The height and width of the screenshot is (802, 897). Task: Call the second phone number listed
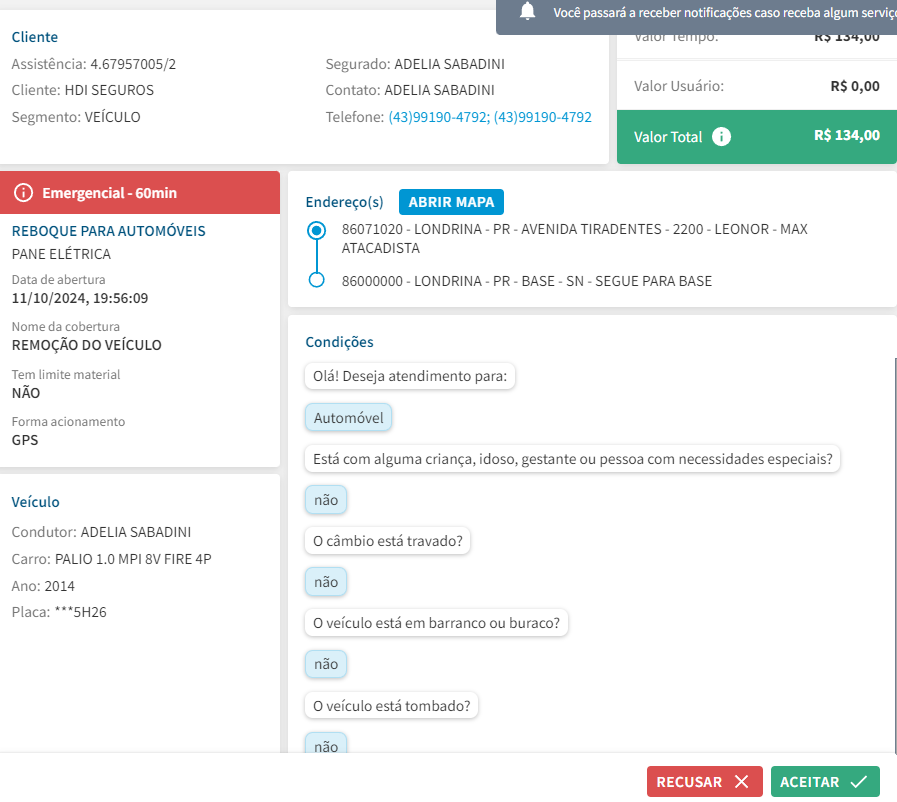pos(542,117)
